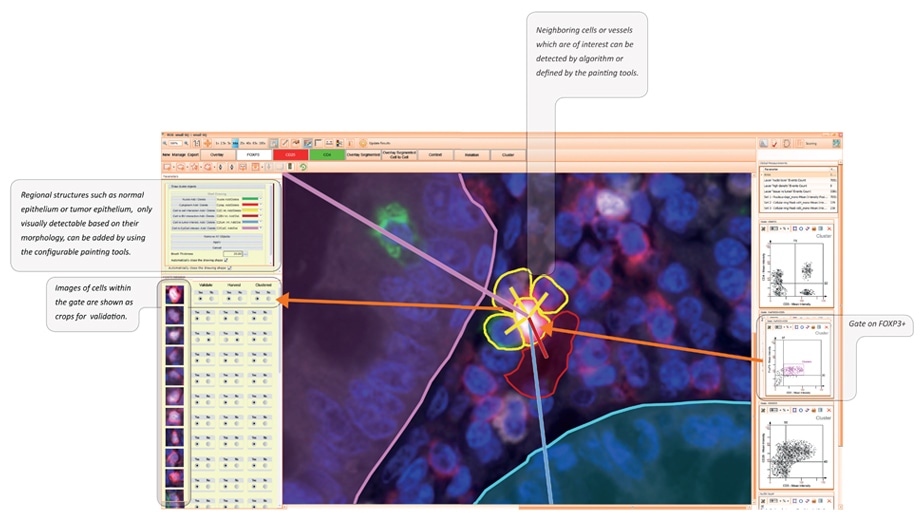Click the zoom-out magnifier icon

[x=166, y=143]
